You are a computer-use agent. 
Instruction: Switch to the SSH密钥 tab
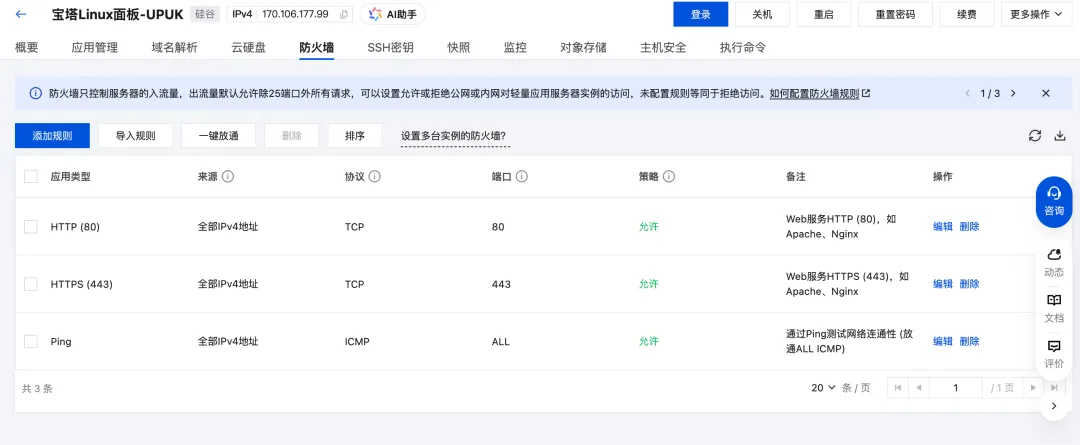390,47
